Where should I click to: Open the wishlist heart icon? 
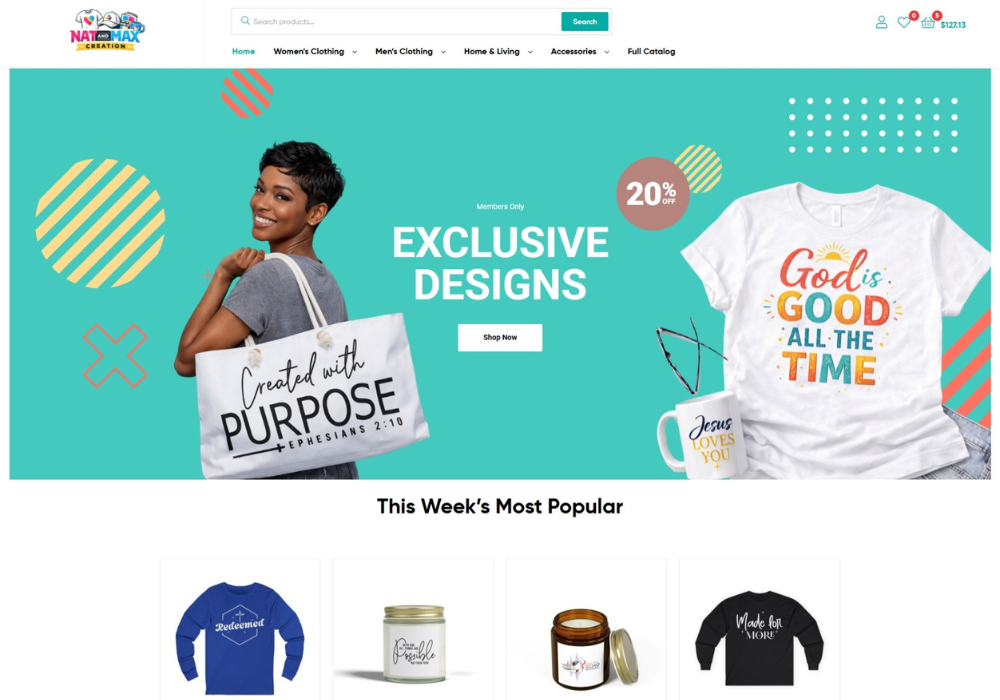click(x=904, y=22)
